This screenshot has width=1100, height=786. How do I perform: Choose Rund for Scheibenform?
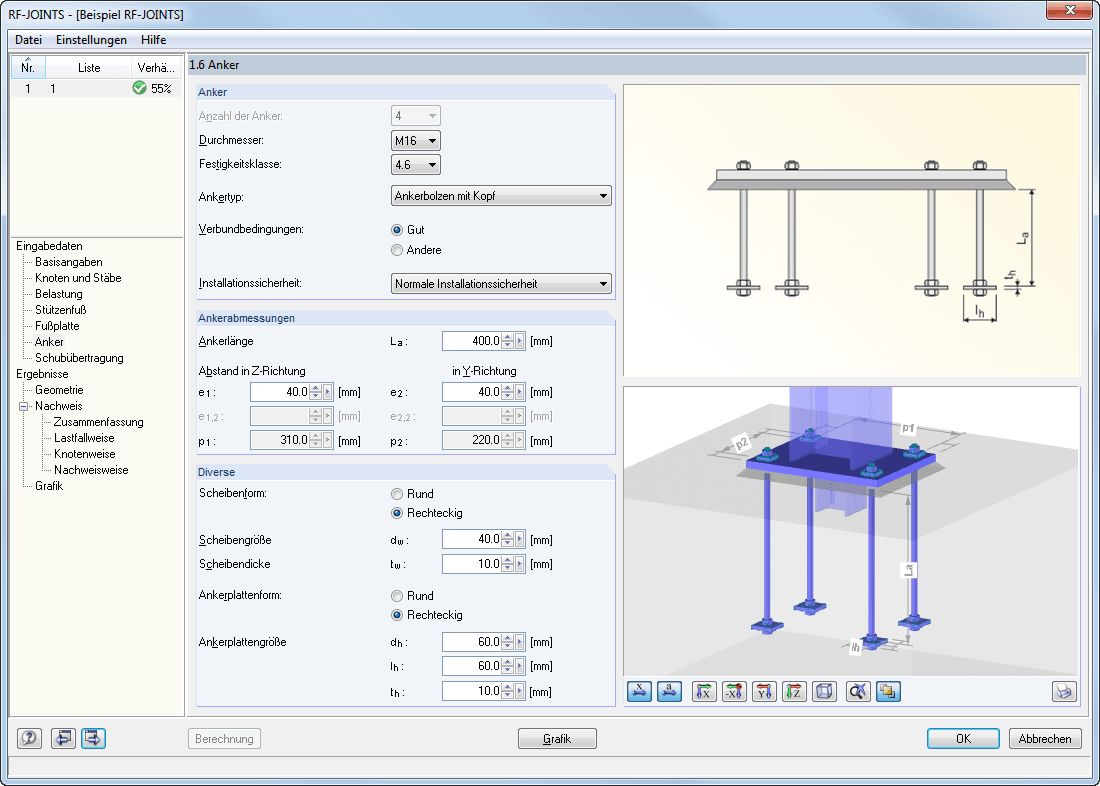coord(397,494)
